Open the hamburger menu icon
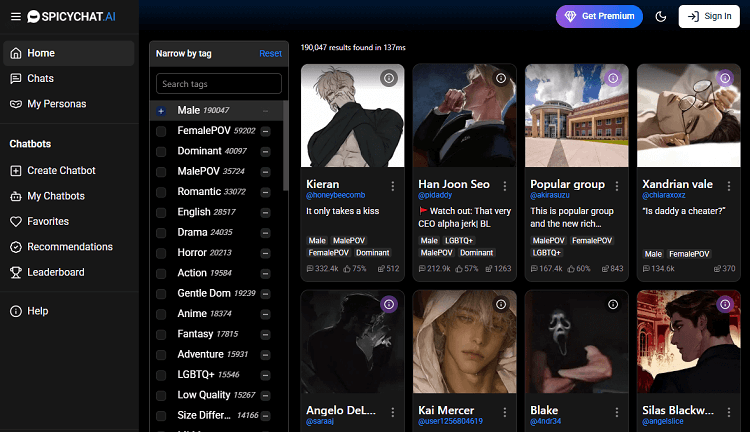Viewport: 750px width, 432px height. (16, 17)
